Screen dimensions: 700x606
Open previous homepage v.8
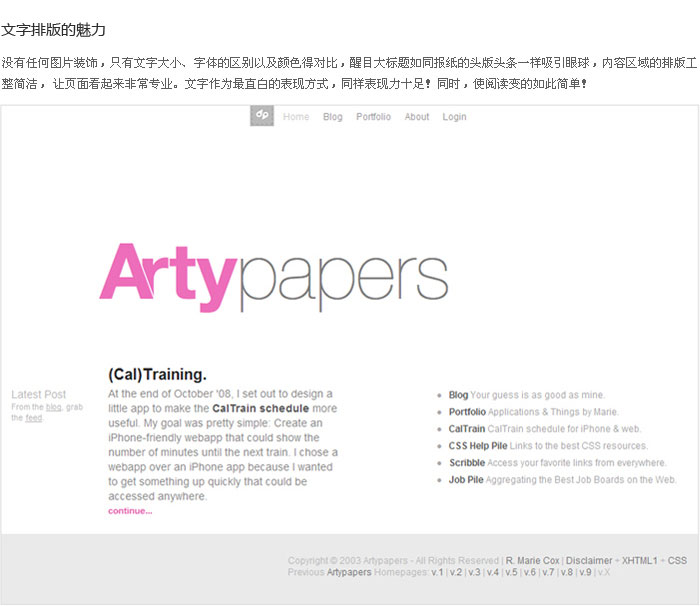(567, 572)
